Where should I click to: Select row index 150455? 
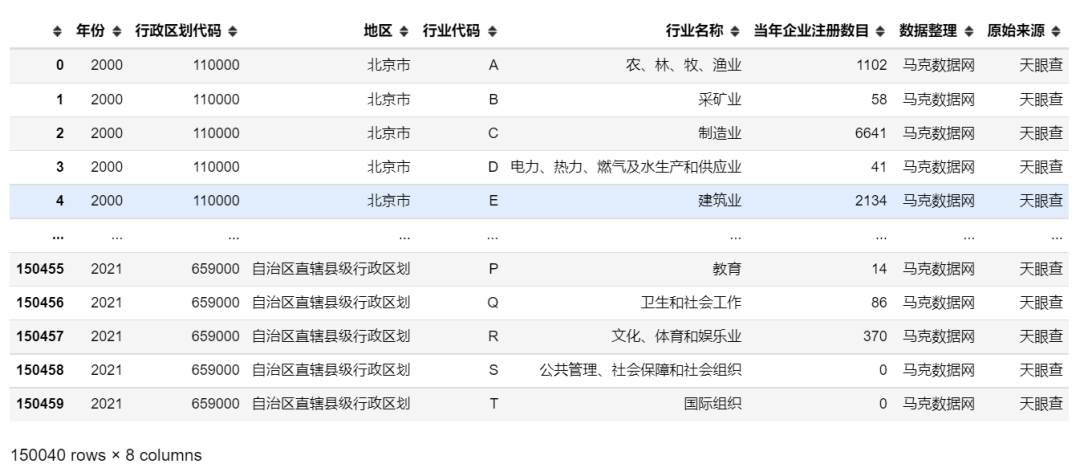(40, 269)
